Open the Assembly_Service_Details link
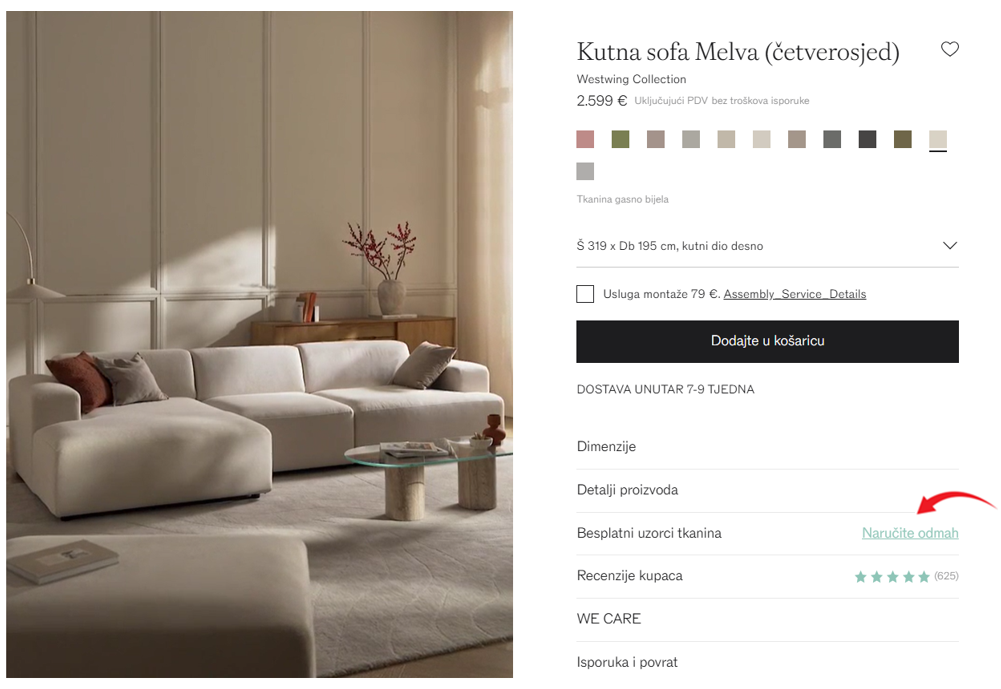Screen dimensions: 1001x689 point(794,294)
